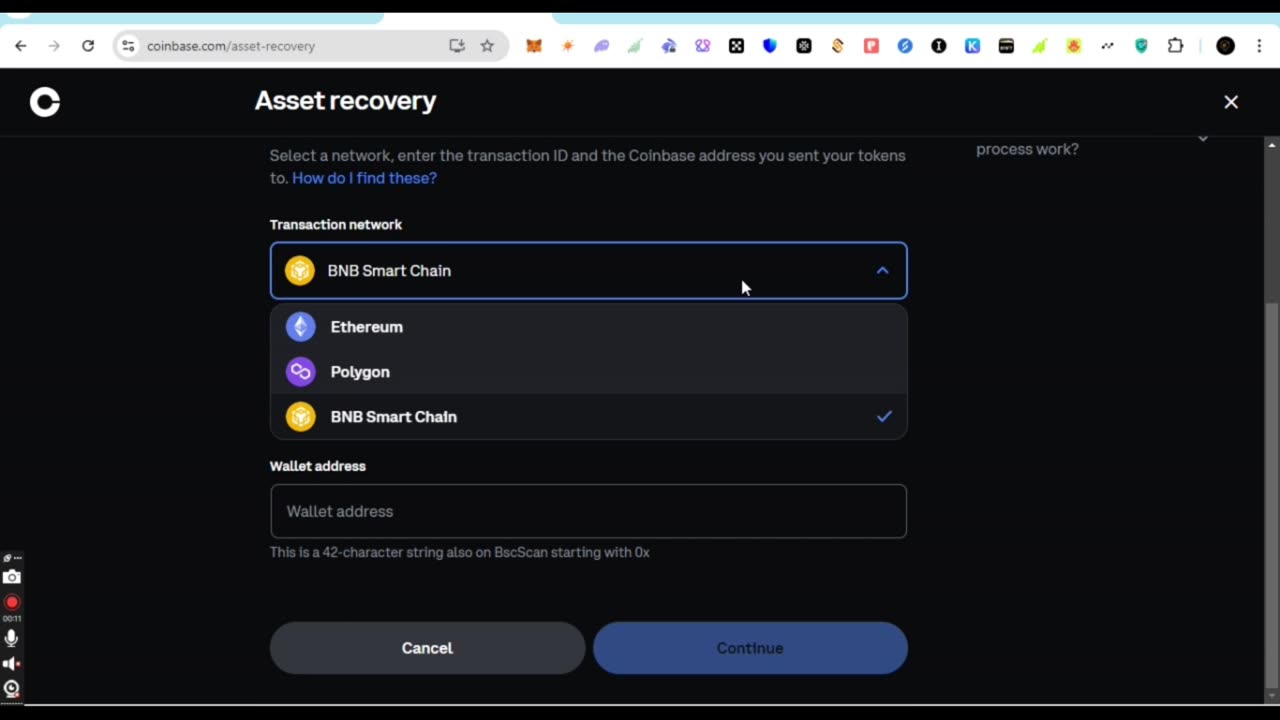Click the orange sun extension icon
Screen dimensions: 1280x720
click(568, 46)
